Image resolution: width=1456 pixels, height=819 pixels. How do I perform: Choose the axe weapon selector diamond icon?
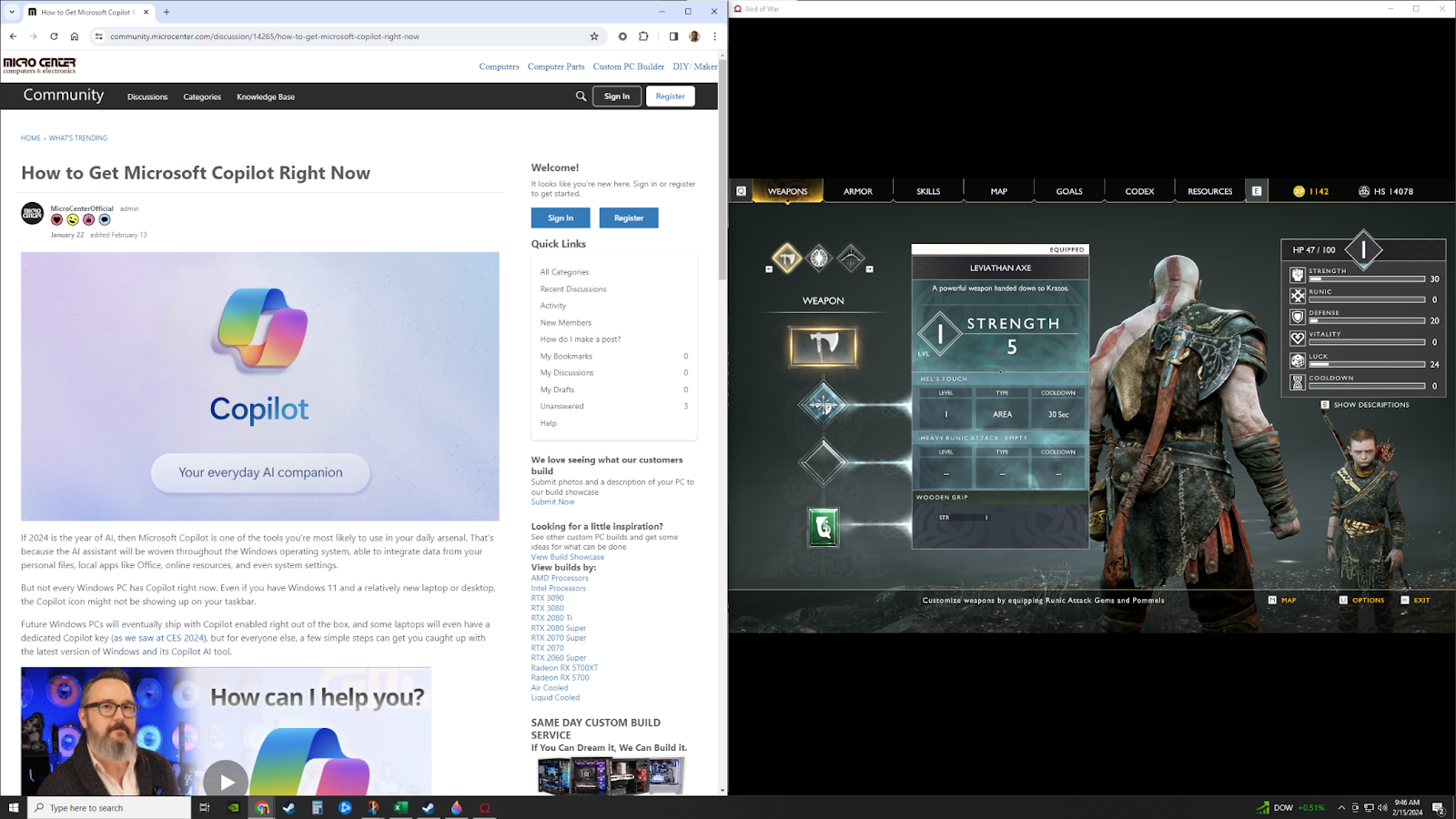(787, 258)
